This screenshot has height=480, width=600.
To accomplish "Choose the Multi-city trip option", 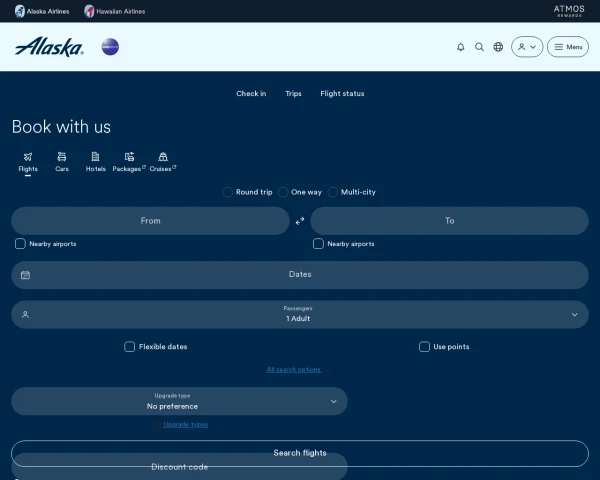I will coord(334,192).
